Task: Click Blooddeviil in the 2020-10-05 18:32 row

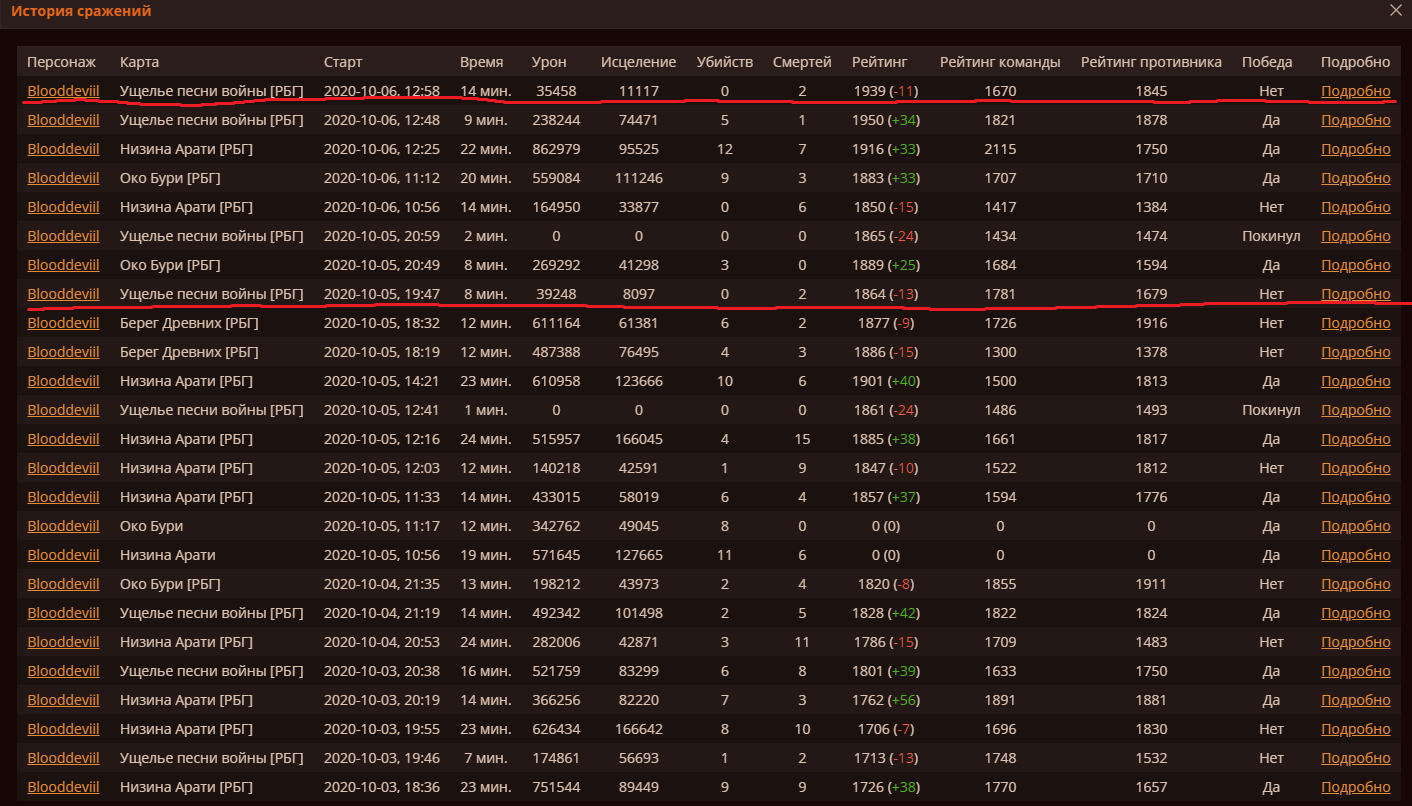Action: (x=63, y=323)
